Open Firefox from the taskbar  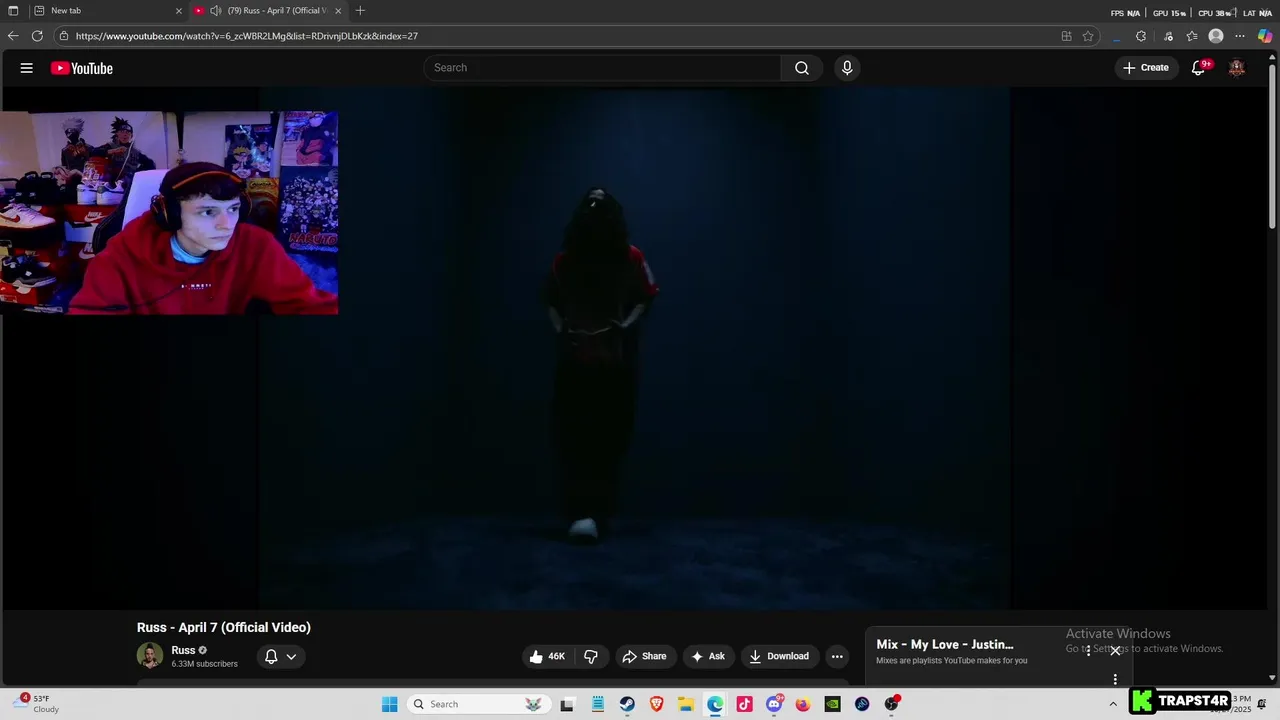(803, 704)
